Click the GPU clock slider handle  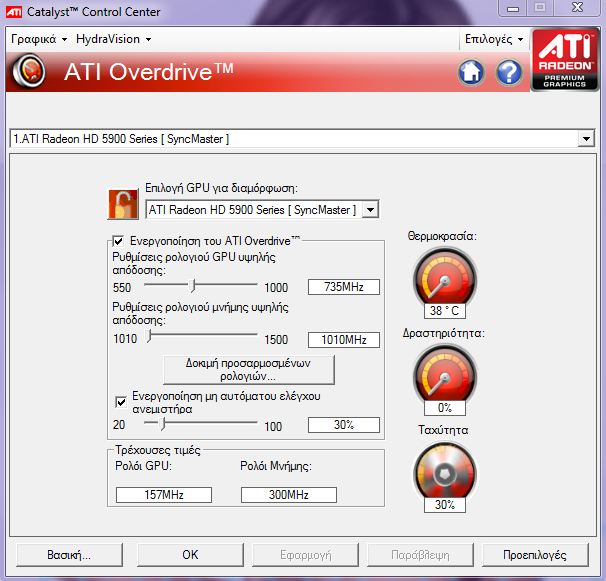coord(192,285)
